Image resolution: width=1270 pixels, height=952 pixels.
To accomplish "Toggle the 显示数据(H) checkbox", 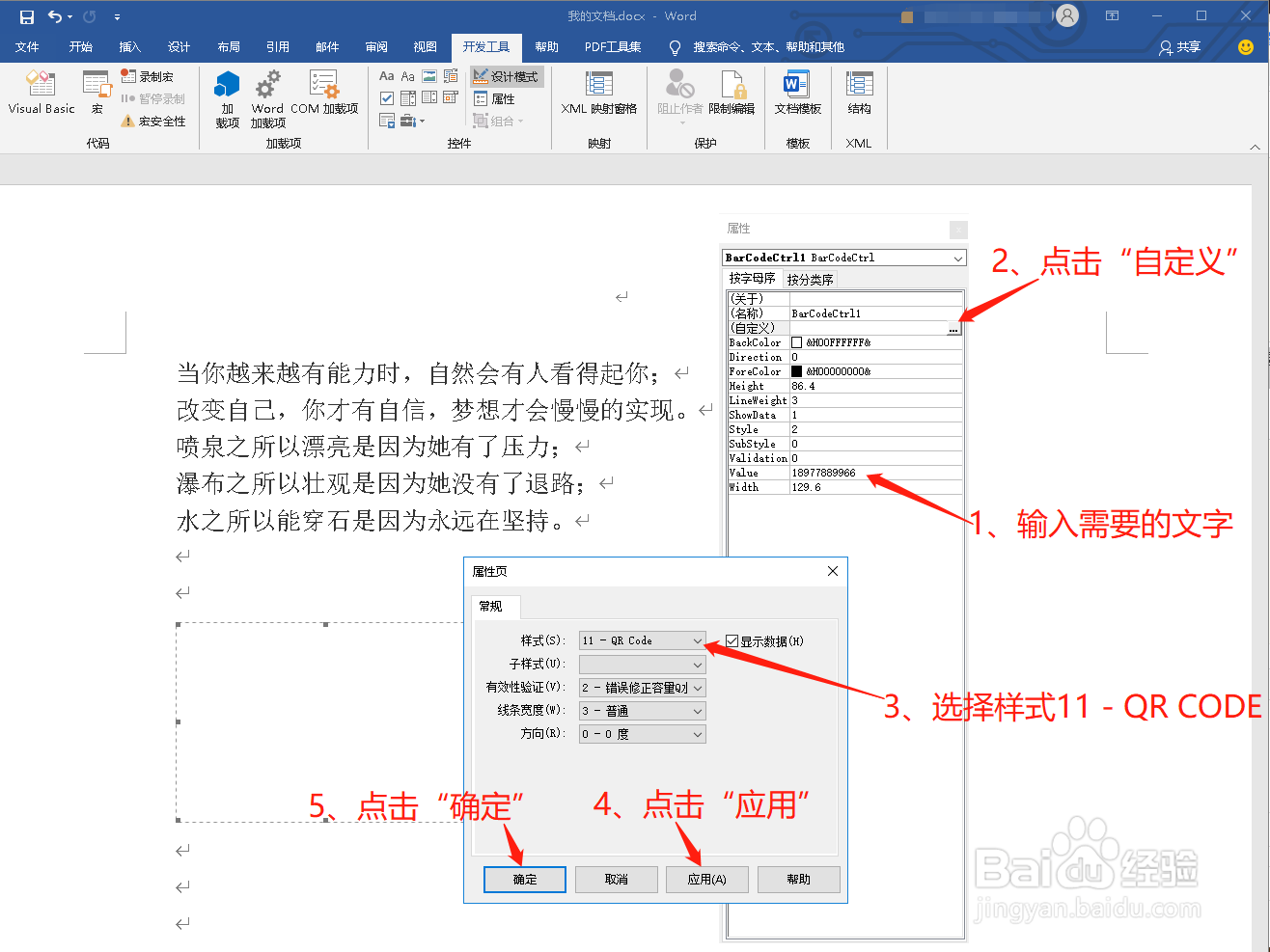I will [x=732, y=641].
